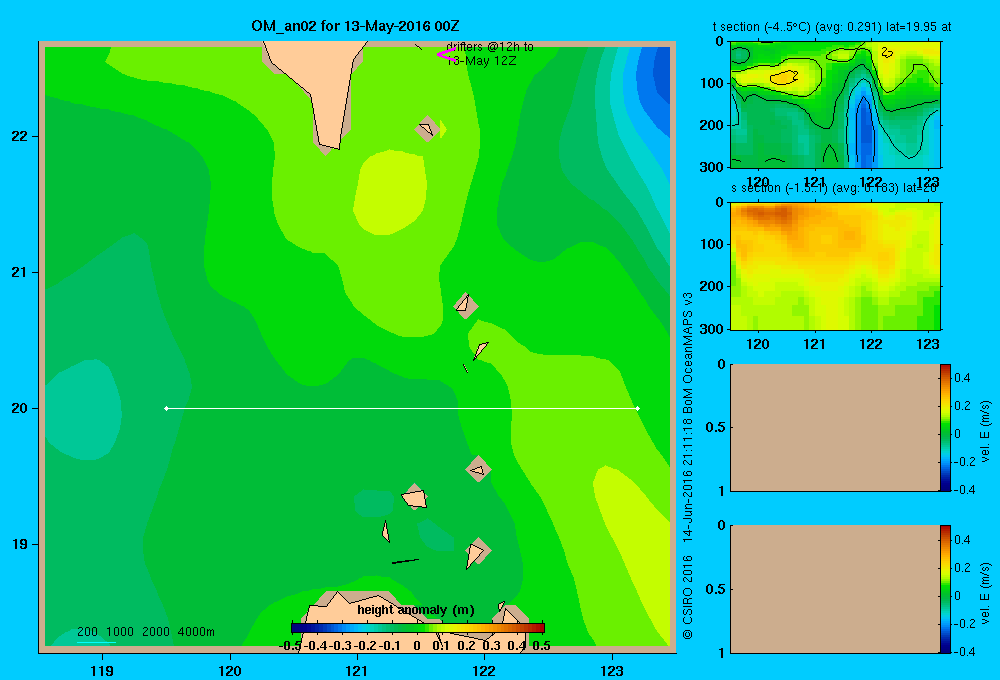Image resolution: width=1000 pixels, height=680 pixels.
Task: Click latitude label 19 on main map axis
Action: tap(19, 544)
